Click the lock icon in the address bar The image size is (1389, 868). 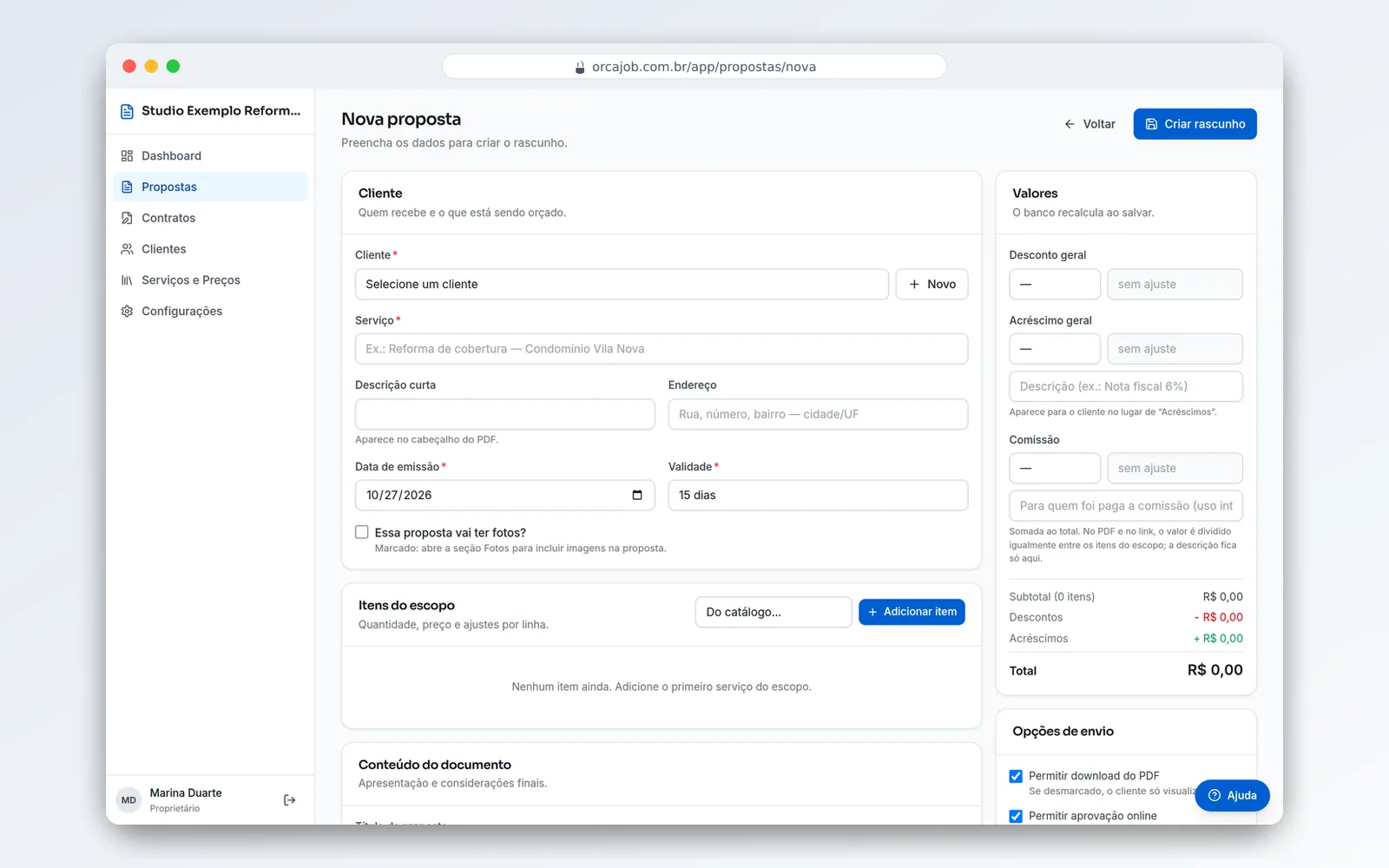580,67
